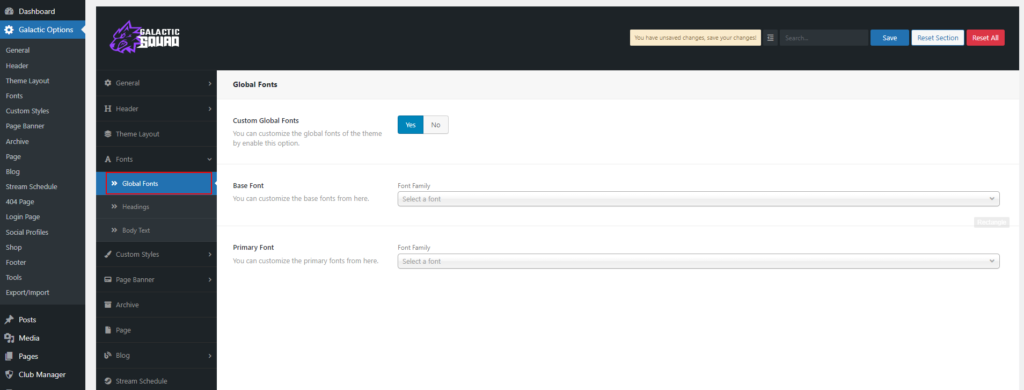
Task: Click the expand-all sections icon beside search
Action: [x=771, y=38]
